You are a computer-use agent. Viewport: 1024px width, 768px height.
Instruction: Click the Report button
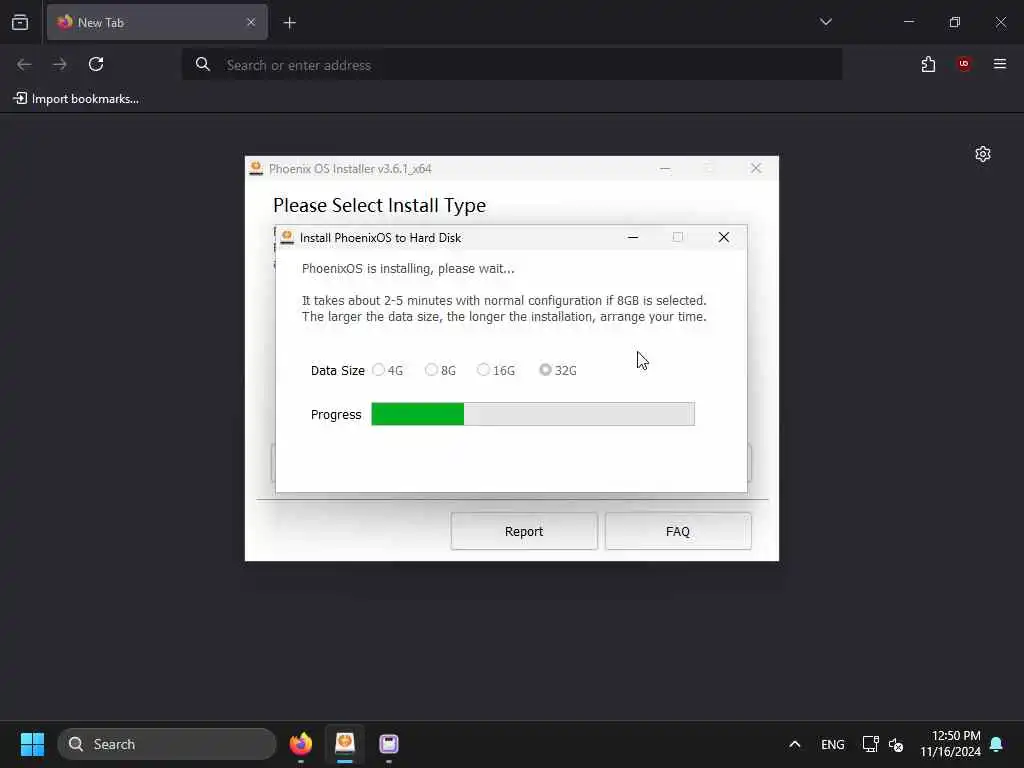[524, 532]
